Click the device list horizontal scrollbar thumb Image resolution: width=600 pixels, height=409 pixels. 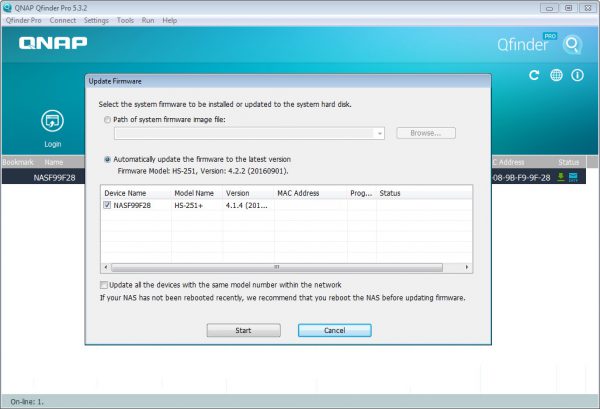(x=277, y=267)
